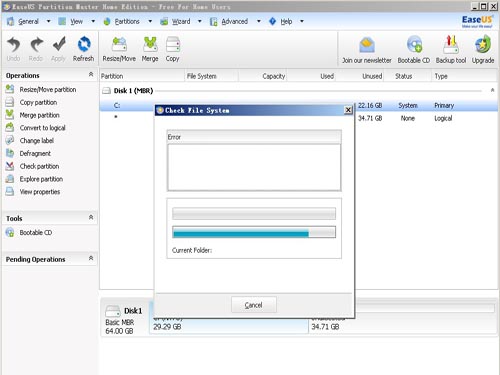Open the Backup tool icon
This screenshot has width=500, height=375.
451,45
